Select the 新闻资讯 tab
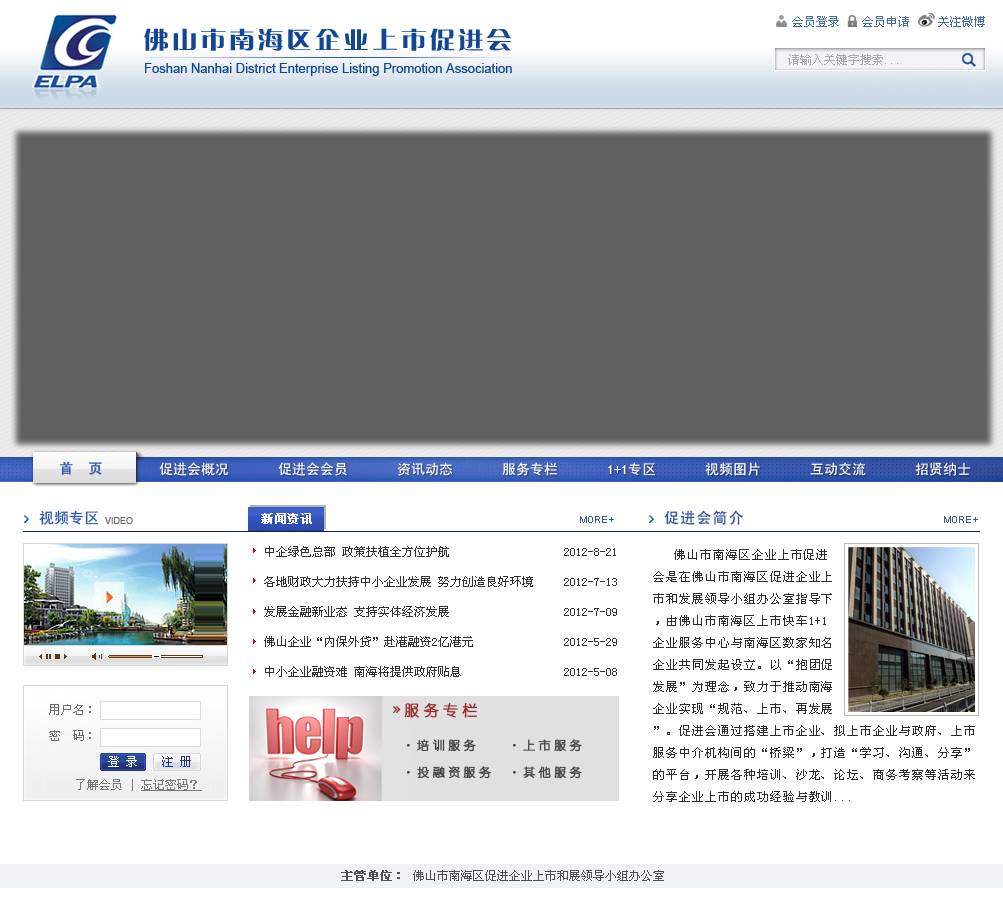 click(x=286, y=519)
